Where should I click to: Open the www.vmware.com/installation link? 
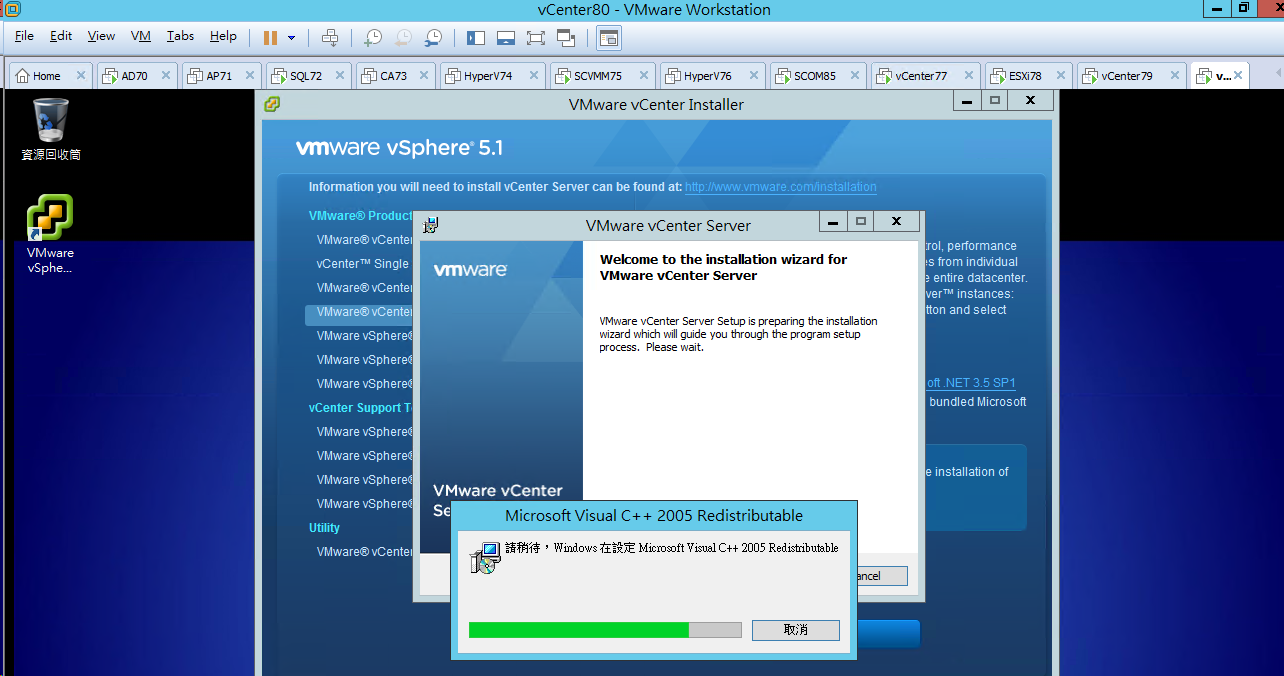tap(780, 187)
